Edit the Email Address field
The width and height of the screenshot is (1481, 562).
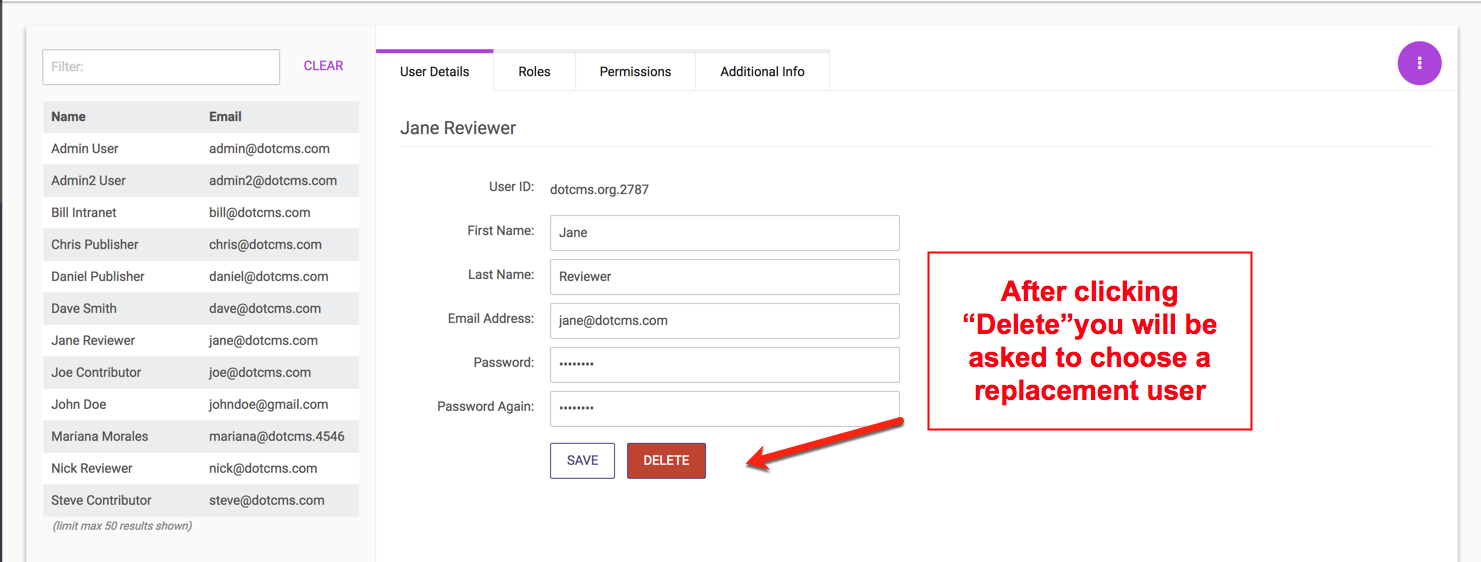724,321
